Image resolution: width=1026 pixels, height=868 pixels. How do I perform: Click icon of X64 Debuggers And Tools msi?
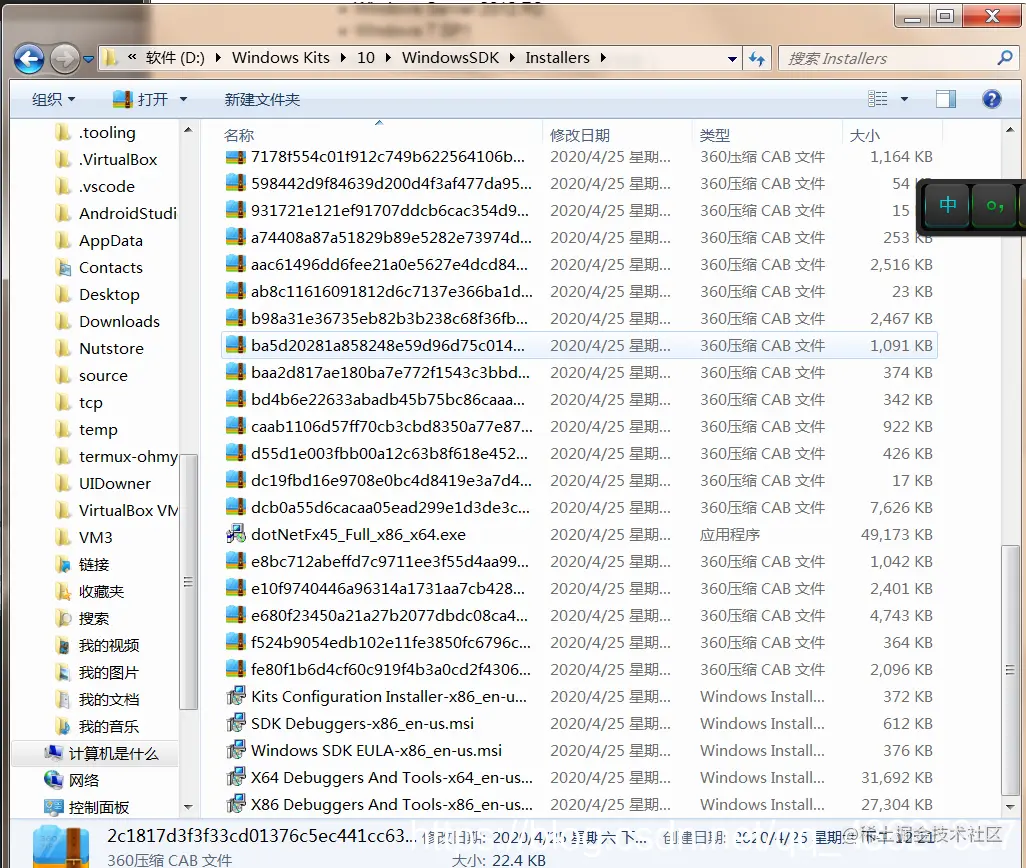click(236, 777)
